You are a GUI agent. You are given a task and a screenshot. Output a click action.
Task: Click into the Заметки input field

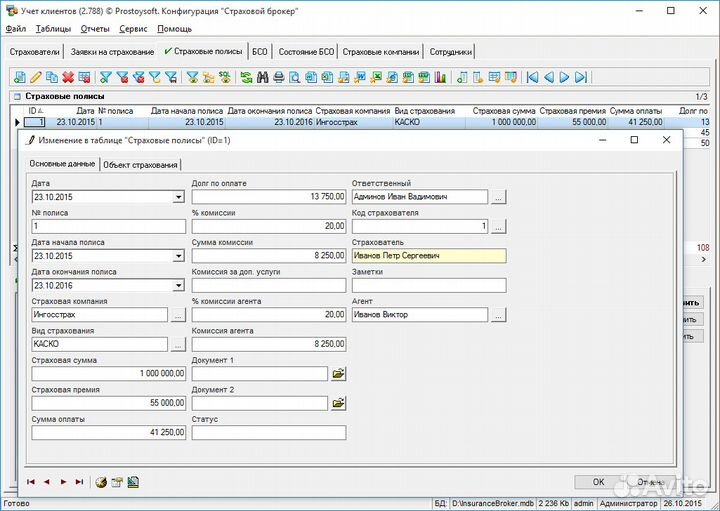pyautogui.click(x=429, y=285)
